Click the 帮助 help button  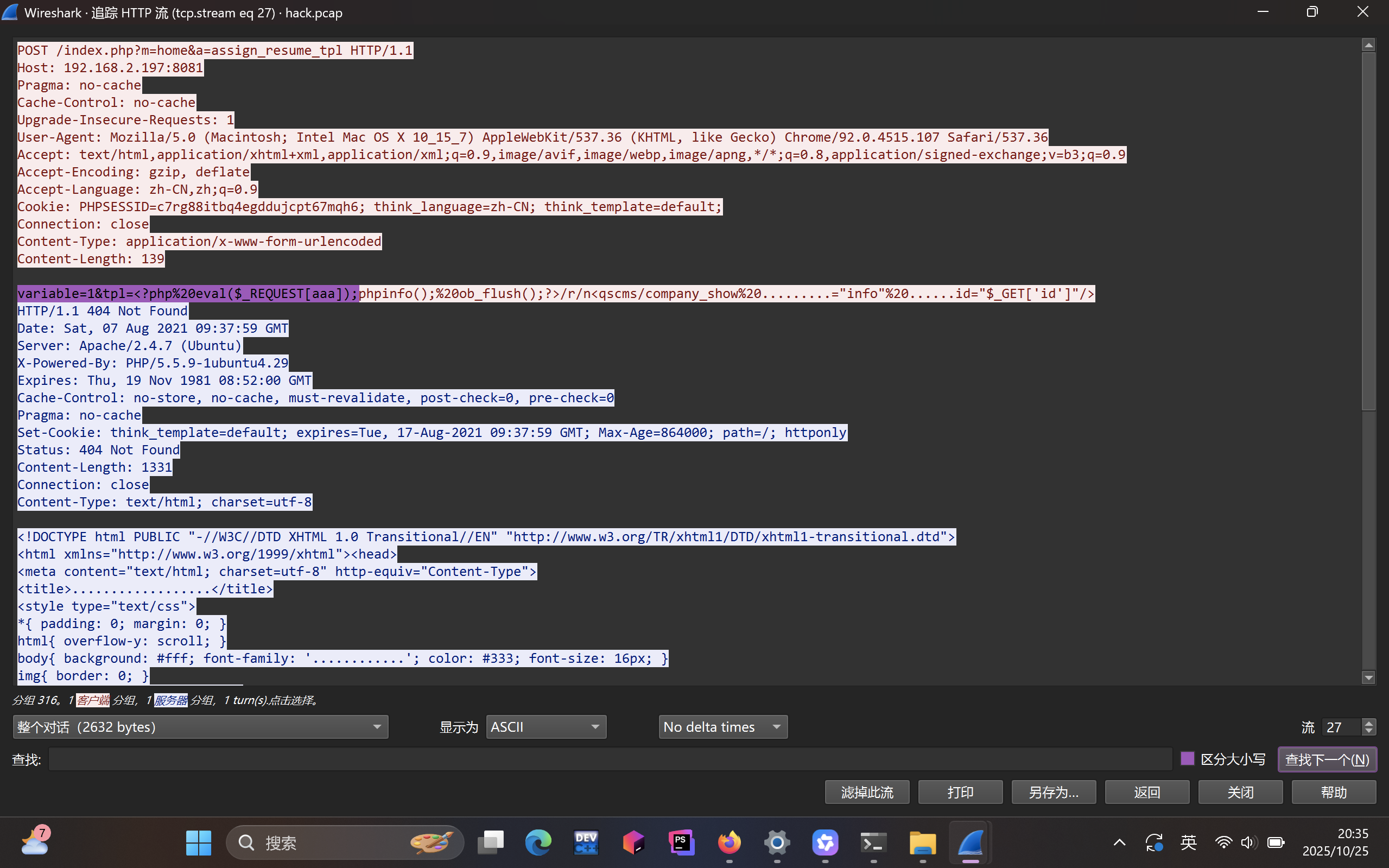tap(1333, 792)
